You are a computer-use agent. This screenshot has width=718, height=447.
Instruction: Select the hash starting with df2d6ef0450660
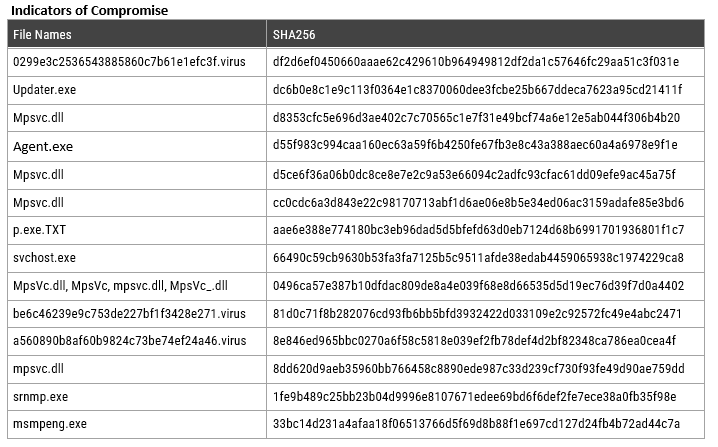476,62
